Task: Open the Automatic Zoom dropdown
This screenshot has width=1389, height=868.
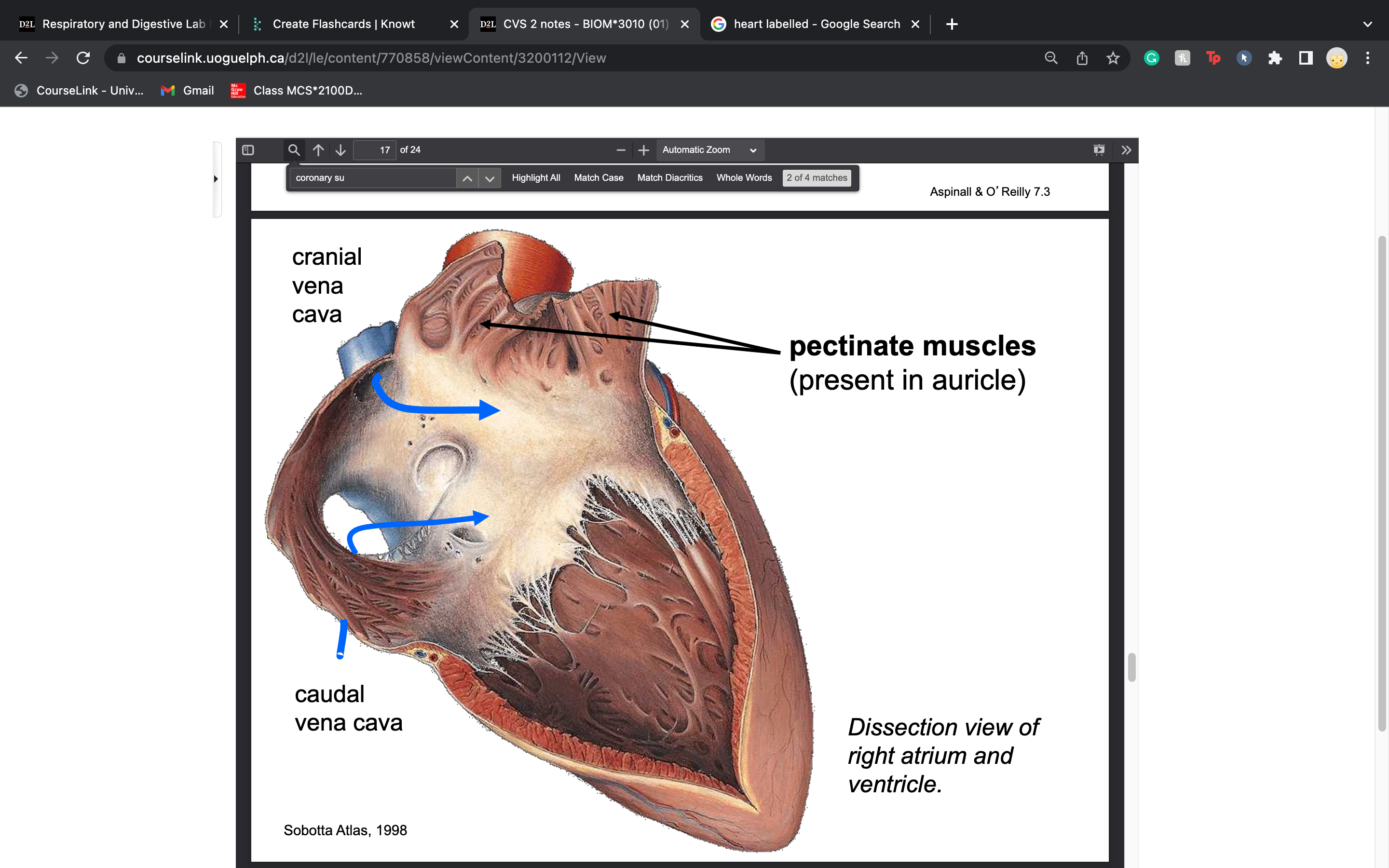Action: click(710, 150)
